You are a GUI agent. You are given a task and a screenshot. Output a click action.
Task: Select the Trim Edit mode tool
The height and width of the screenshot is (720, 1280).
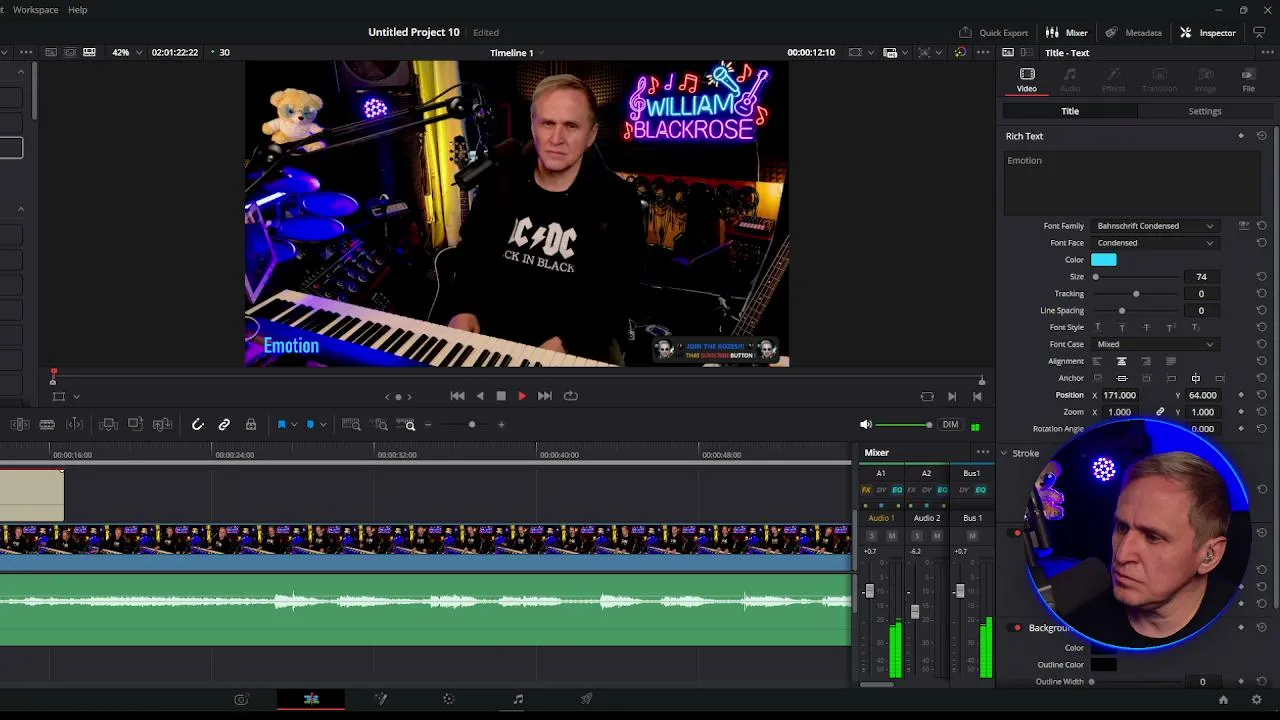click(20, 425)
